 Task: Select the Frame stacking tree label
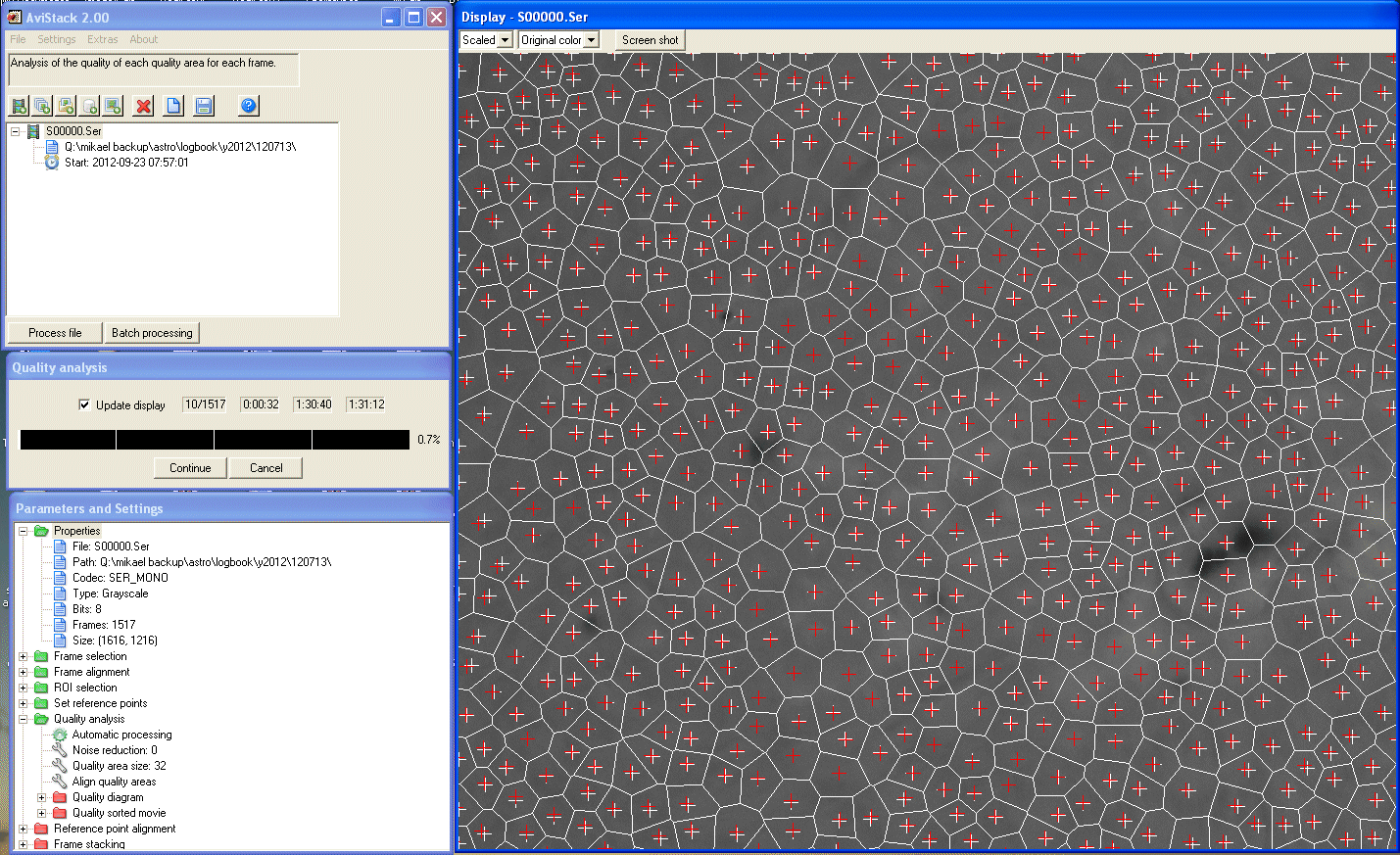89,844
